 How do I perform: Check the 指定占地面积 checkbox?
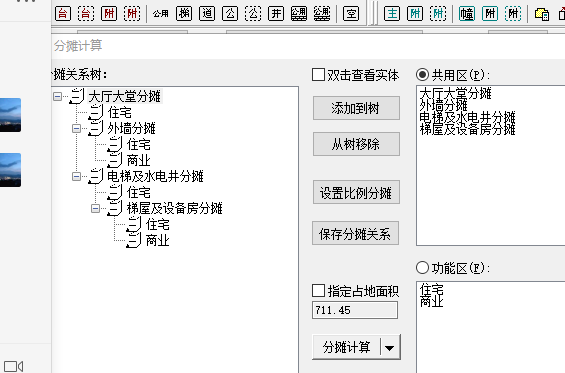(318, 290)
